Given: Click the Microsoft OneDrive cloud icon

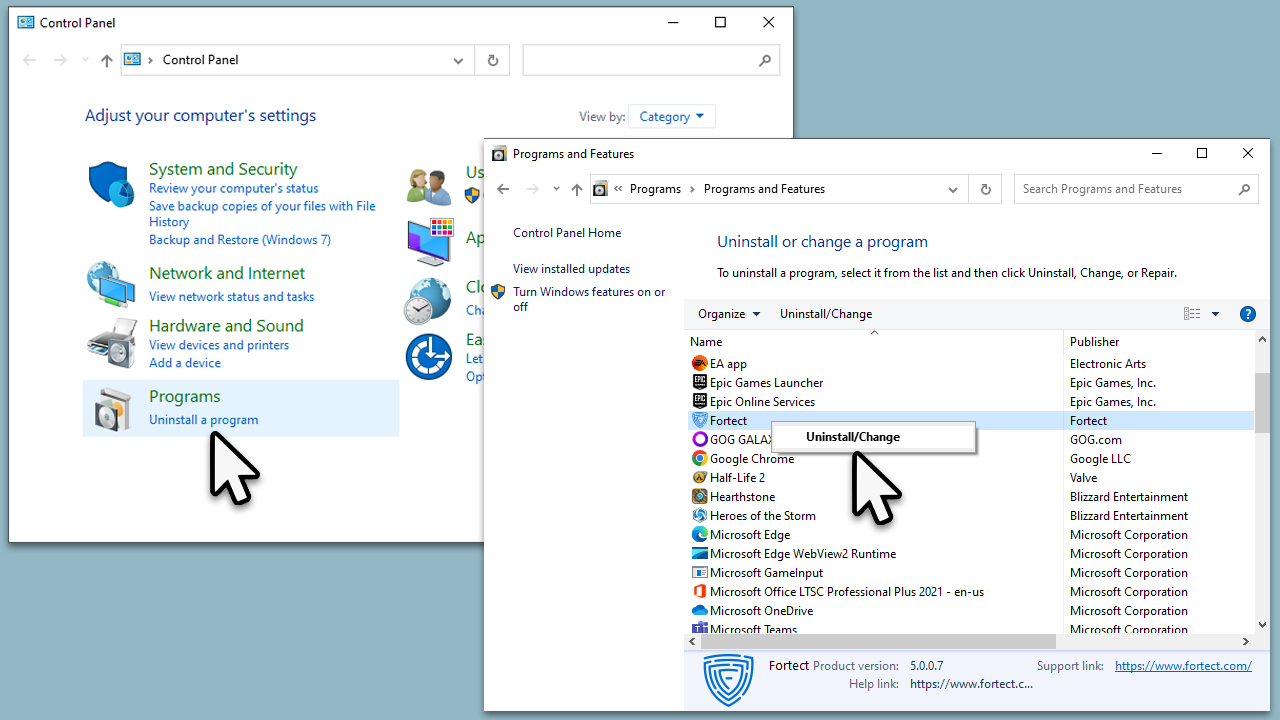Looking at the screenshot, I should 700,611.
